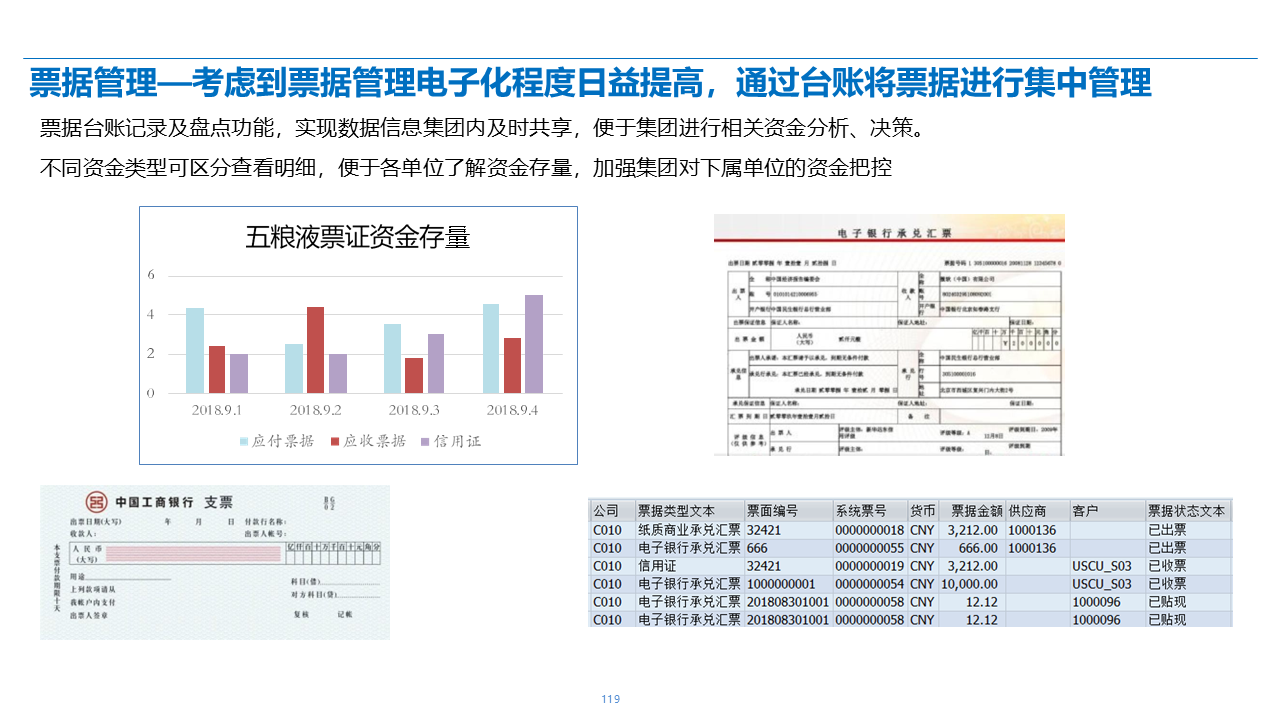The image size is (1280, 720).
Task: Click the 公司 column header
Action: click(x=612, y=511)
